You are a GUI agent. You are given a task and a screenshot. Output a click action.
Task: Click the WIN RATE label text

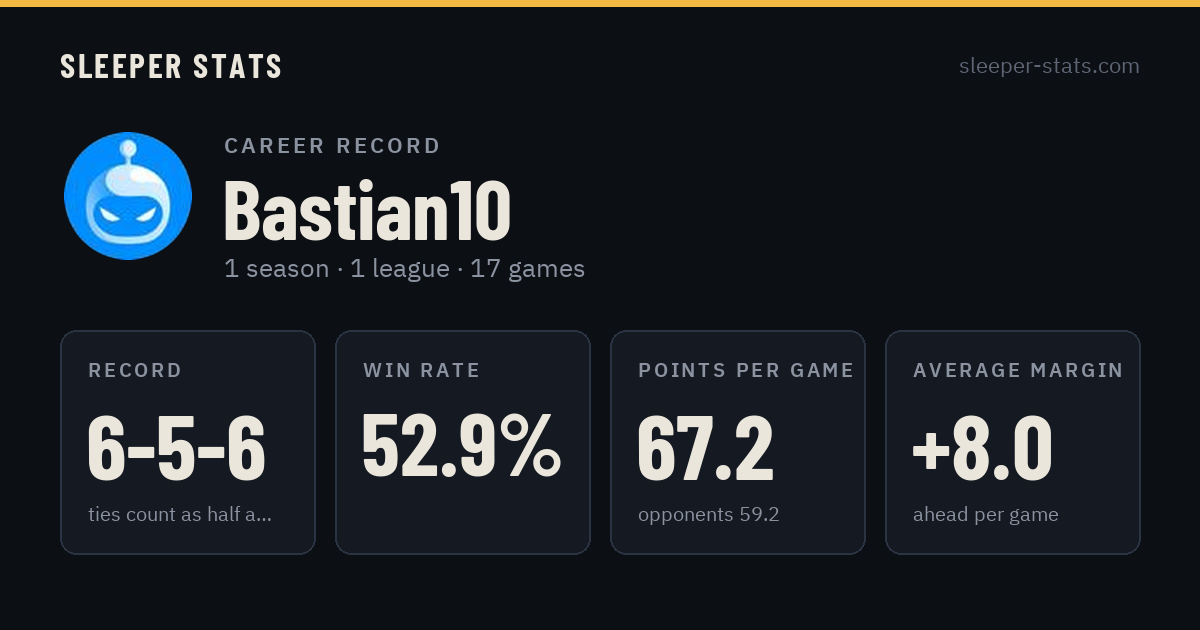tap(422, 370)
